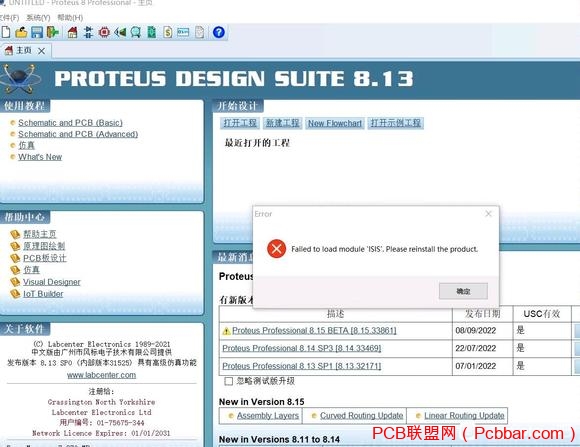Open the Assembly Layers link
The width and height of the screenshot is (580, 447).
(x=268, y=416)
